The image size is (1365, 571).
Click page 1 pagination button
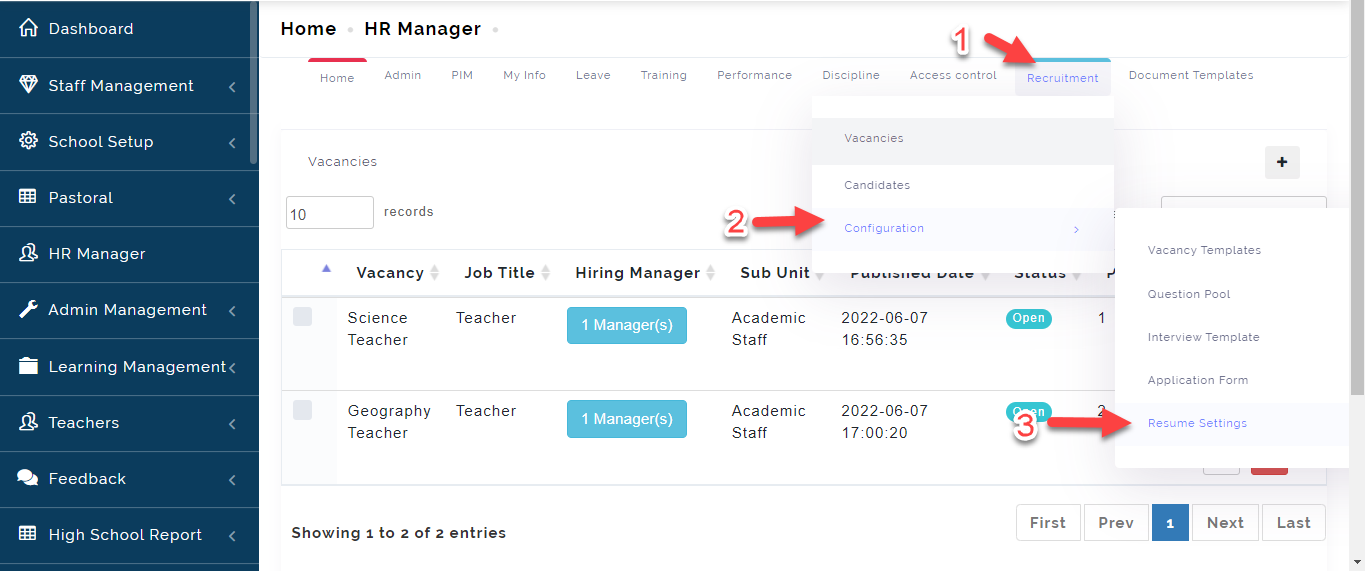tap(1170, 523)
